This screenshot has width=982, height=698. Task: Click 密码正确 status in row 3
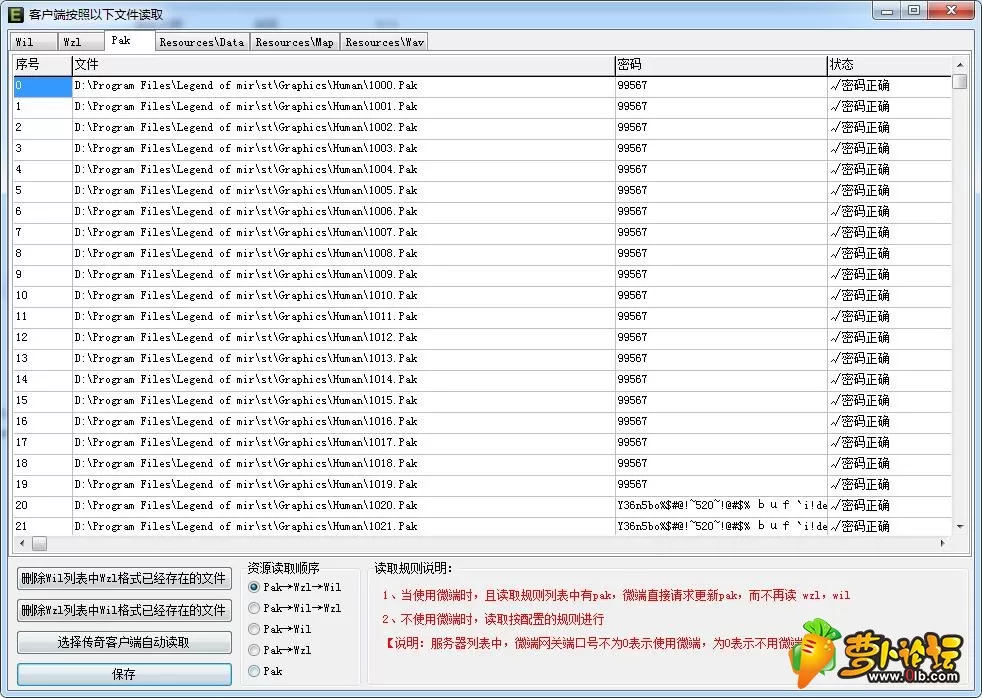[x=890, y=148]
